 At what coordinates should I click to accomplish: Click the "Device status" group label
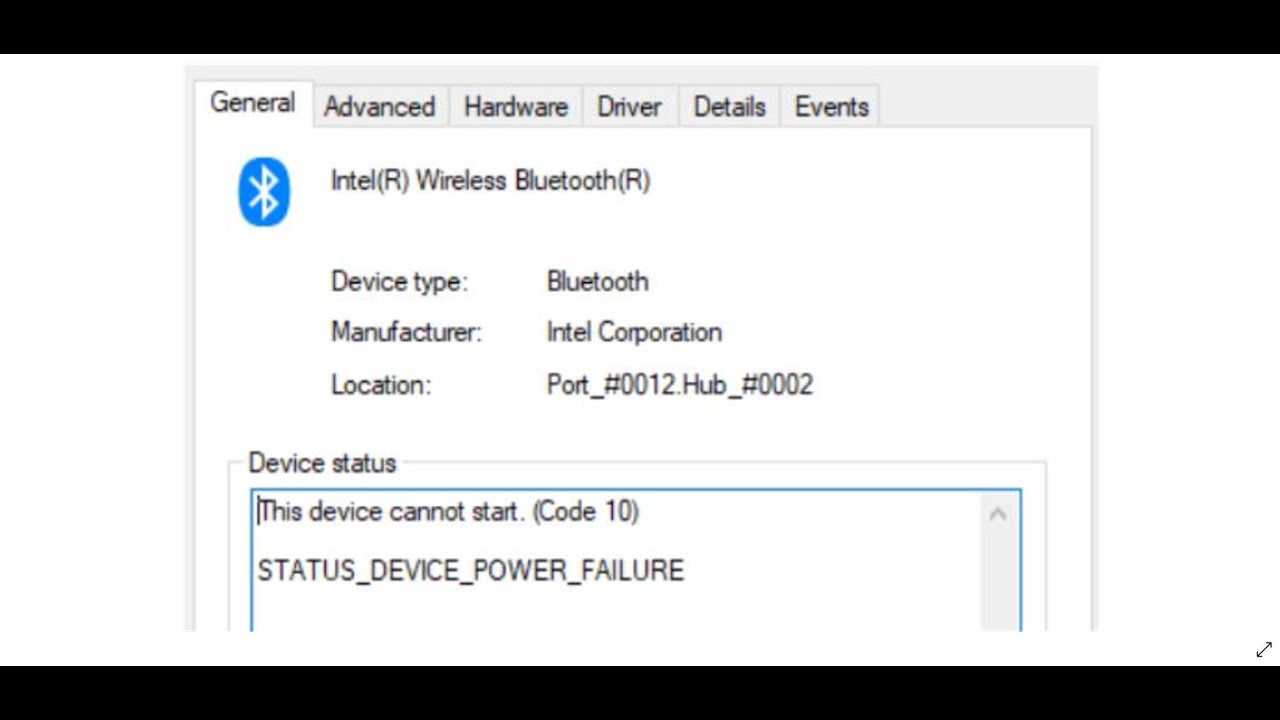(322, 463)
